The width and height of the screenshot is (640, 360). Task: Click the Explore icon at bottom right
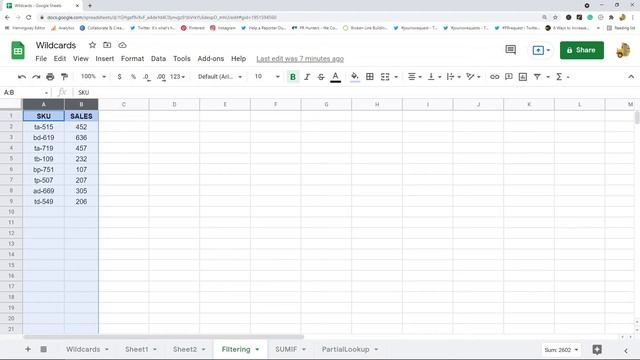[x=597, y=349]
